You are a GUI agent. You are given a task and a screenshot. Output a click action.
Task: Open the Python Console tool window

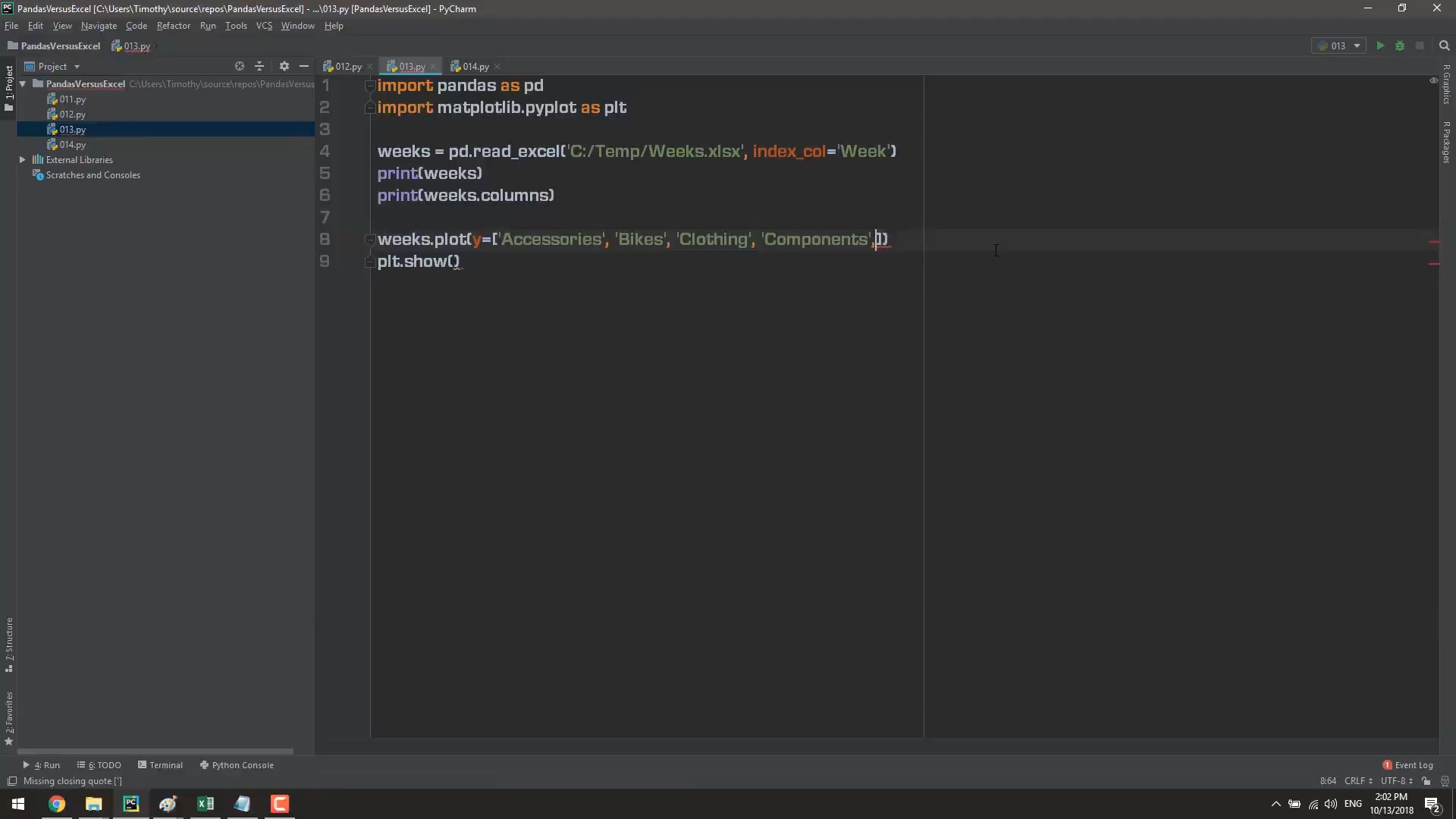coord(237,765)
